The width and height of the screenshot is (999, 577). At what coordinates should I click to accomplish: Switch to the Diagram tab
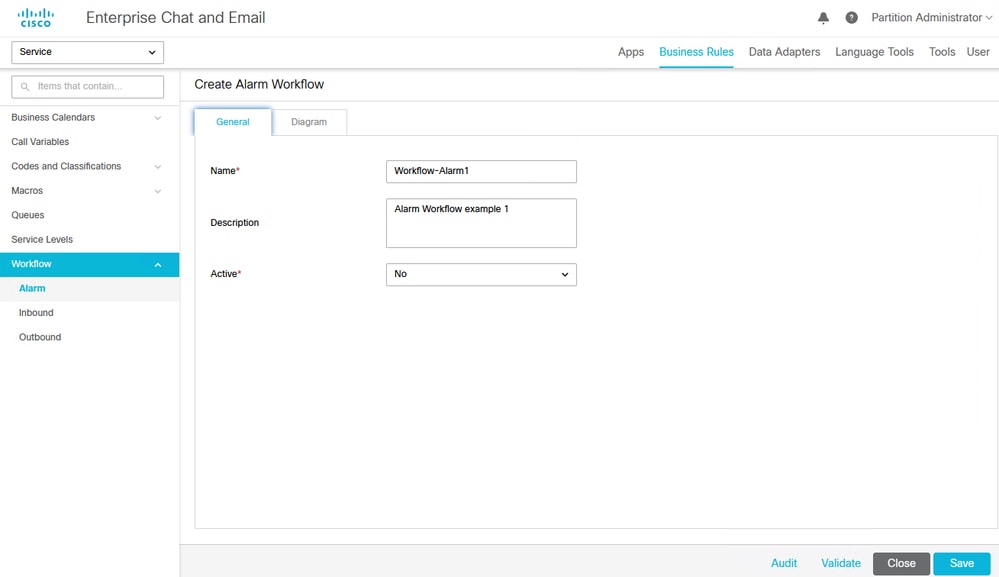[x=309, y=122]
